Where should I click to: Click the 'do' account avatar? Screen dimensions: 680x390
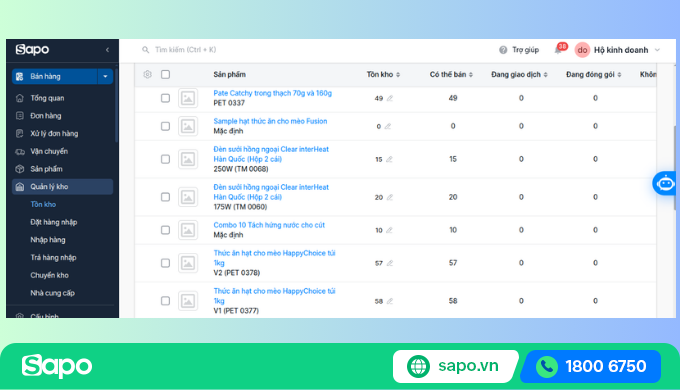pyautogui.click(x=582, y=50)
